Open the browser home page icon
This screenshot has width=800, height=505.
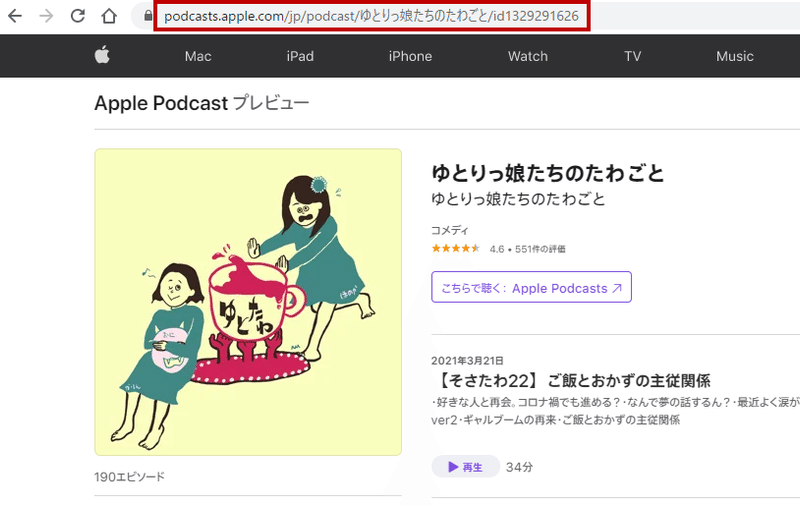[x=109, y=16]
